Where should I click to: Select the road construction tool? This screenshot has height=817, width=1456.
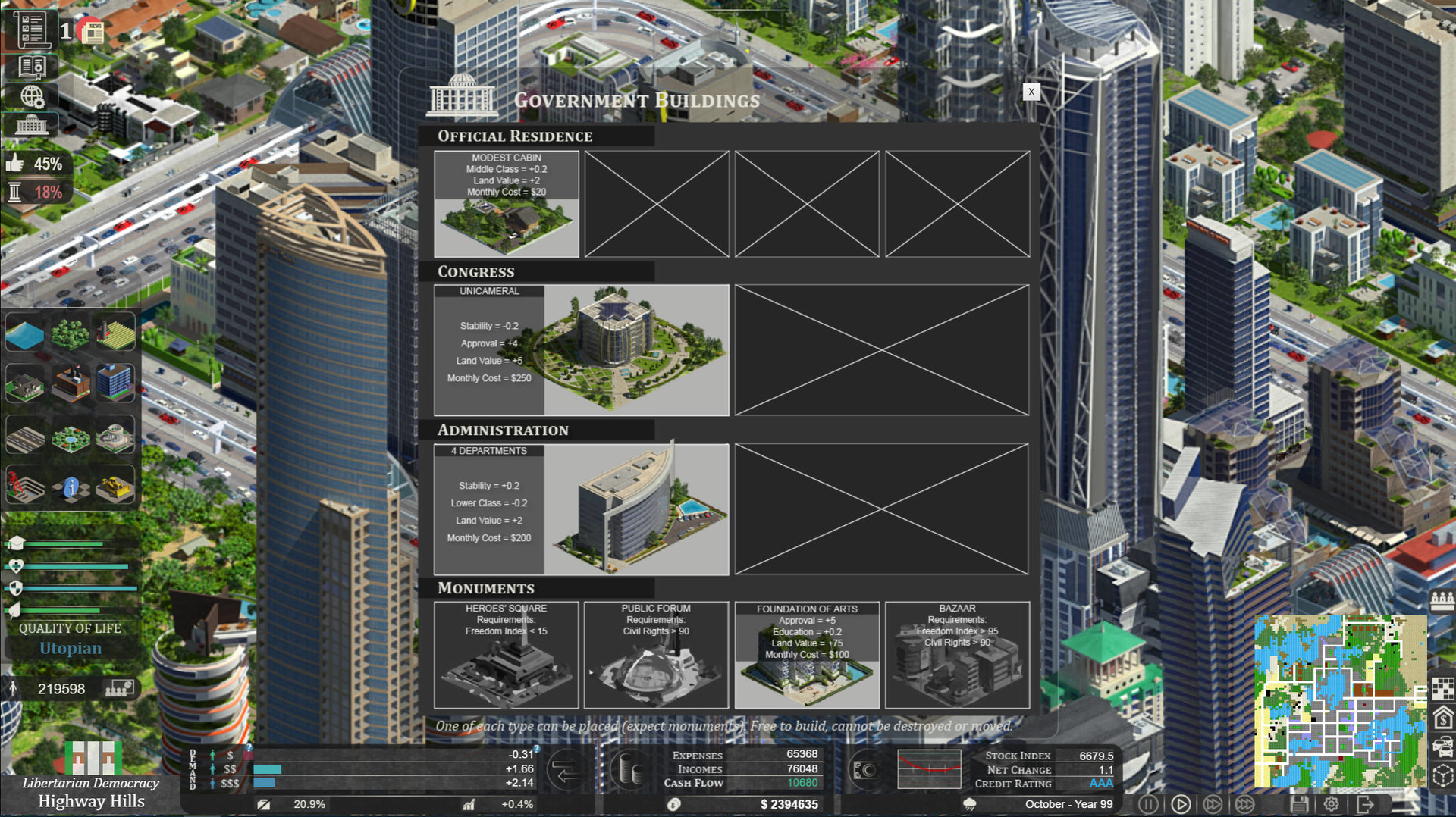[24, 436]
